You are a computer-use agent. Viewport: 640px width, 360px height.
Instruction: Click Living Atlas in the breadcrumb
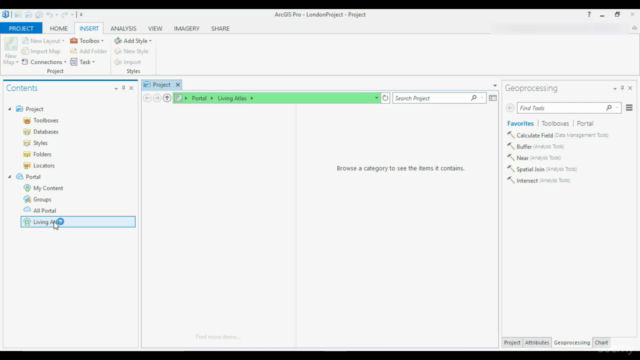[x=232, y=98]
